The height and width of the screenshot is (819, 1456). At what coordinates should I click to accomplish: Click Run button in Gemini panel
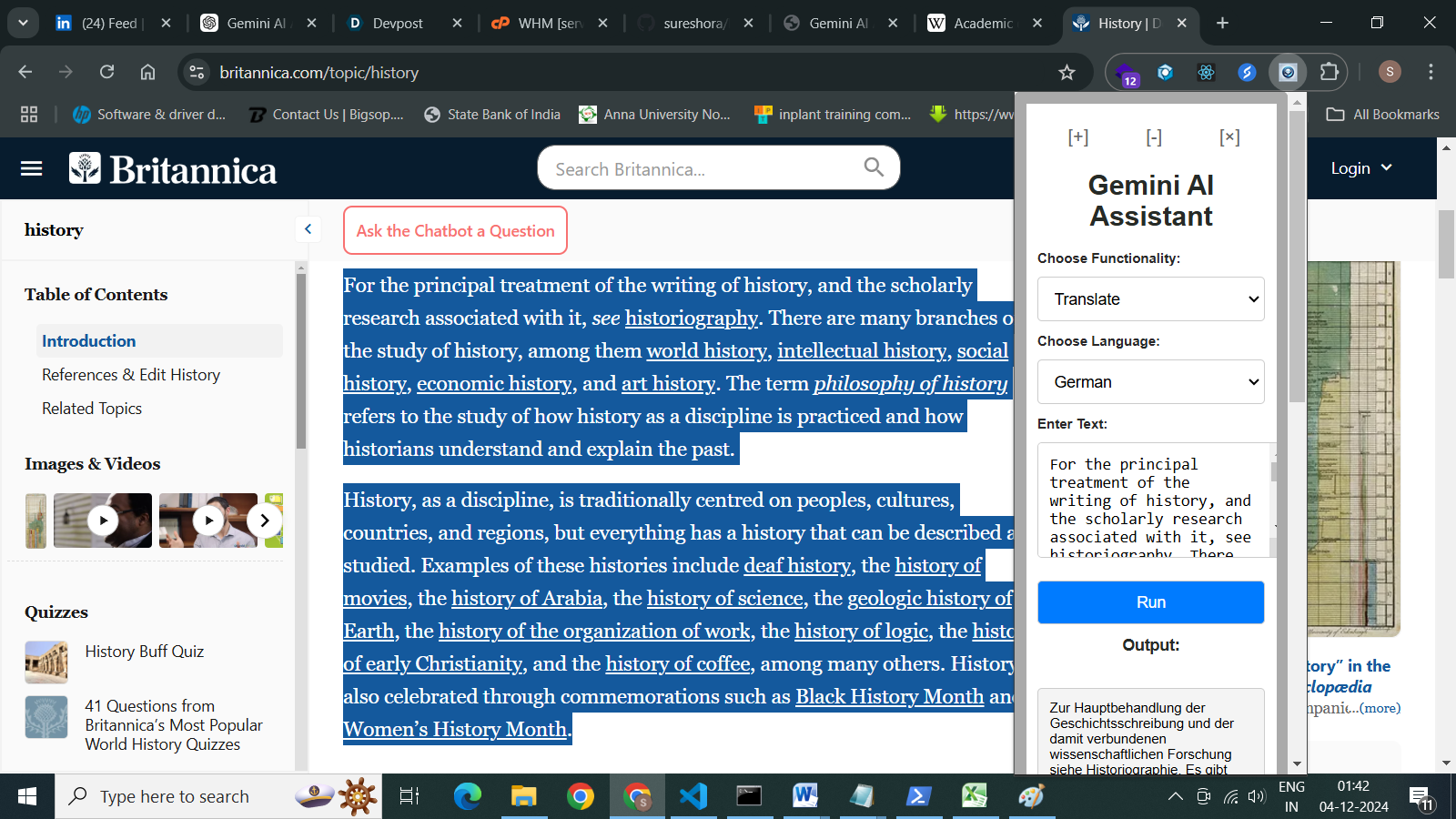(x=1151, y=602)
